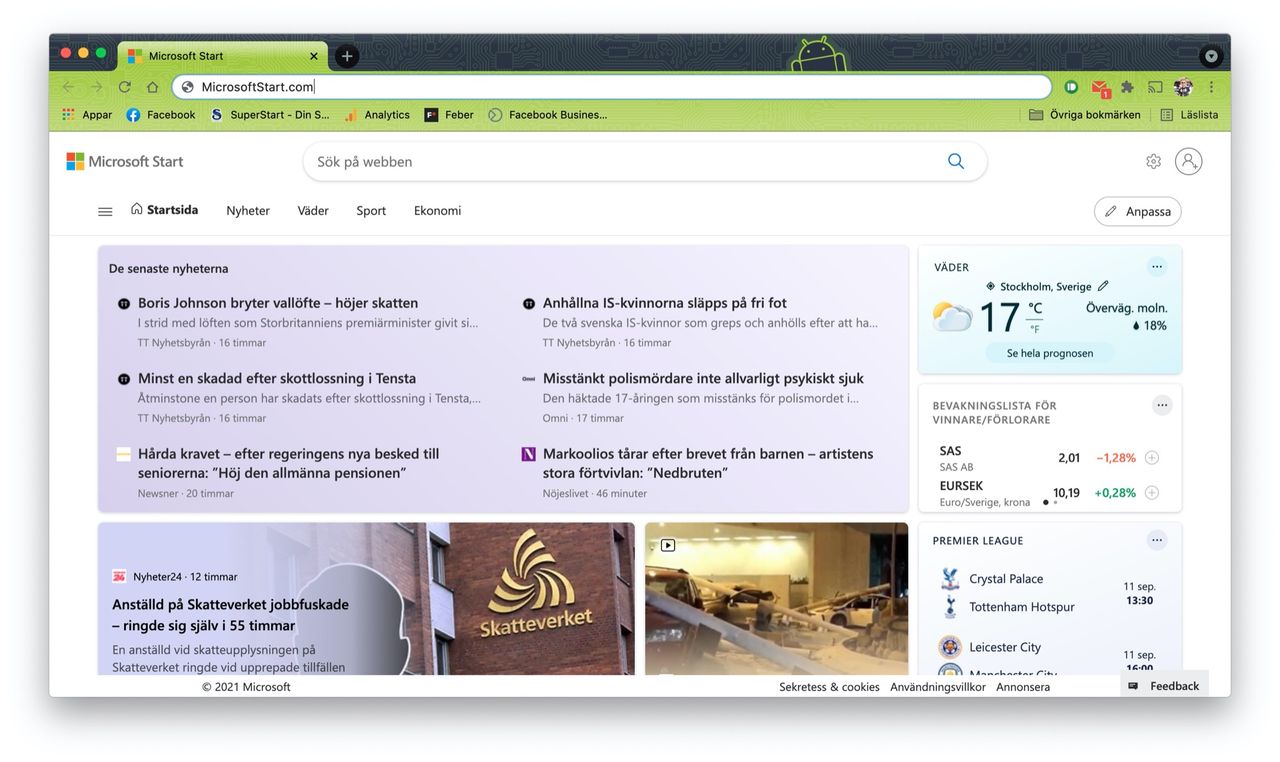This screenshot has width=1280, height=762.
Task: Switch temperature to °F
Action: (1035, 329)
